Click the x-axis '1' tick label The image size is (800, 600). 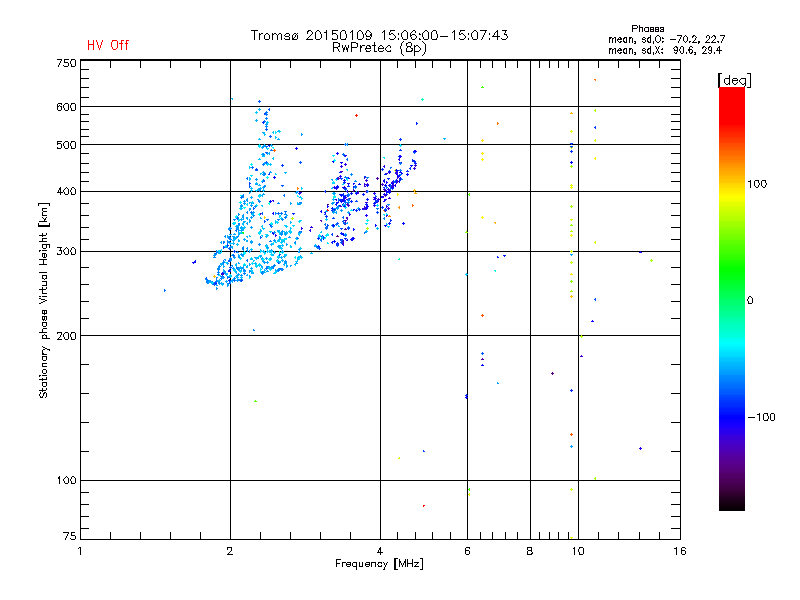click(80, 551)
